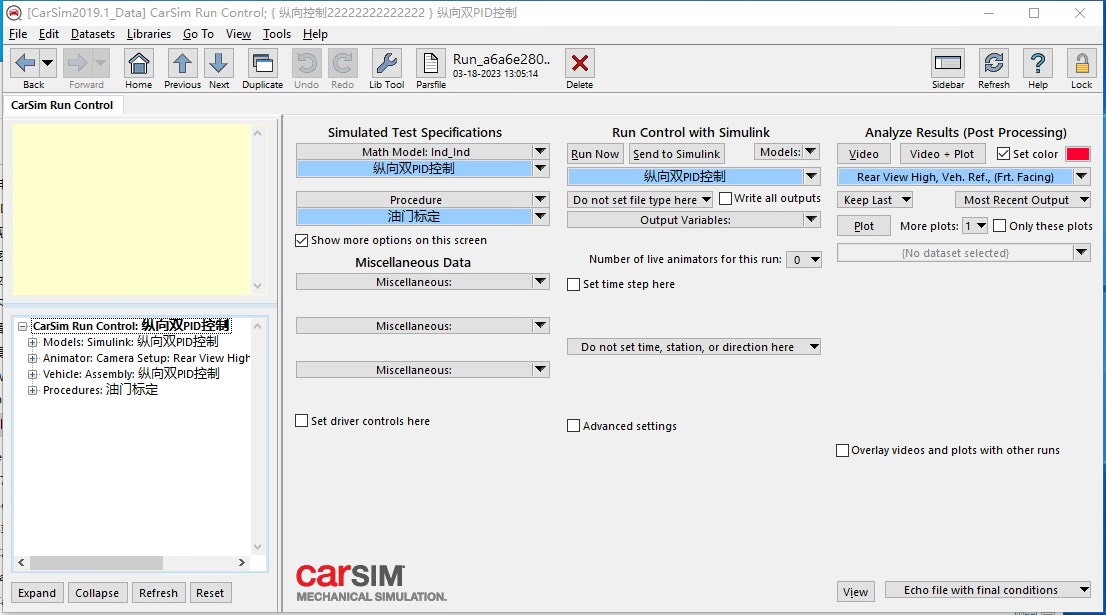Click the red Set color swatch
The image size is (1106, 615).
click(1078, 154)
